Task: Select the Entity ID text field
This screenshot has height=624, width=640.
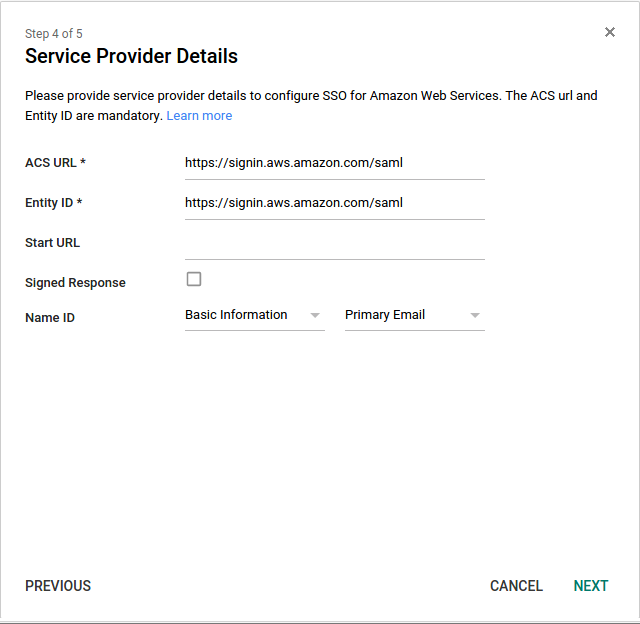Action: point(335,203)
